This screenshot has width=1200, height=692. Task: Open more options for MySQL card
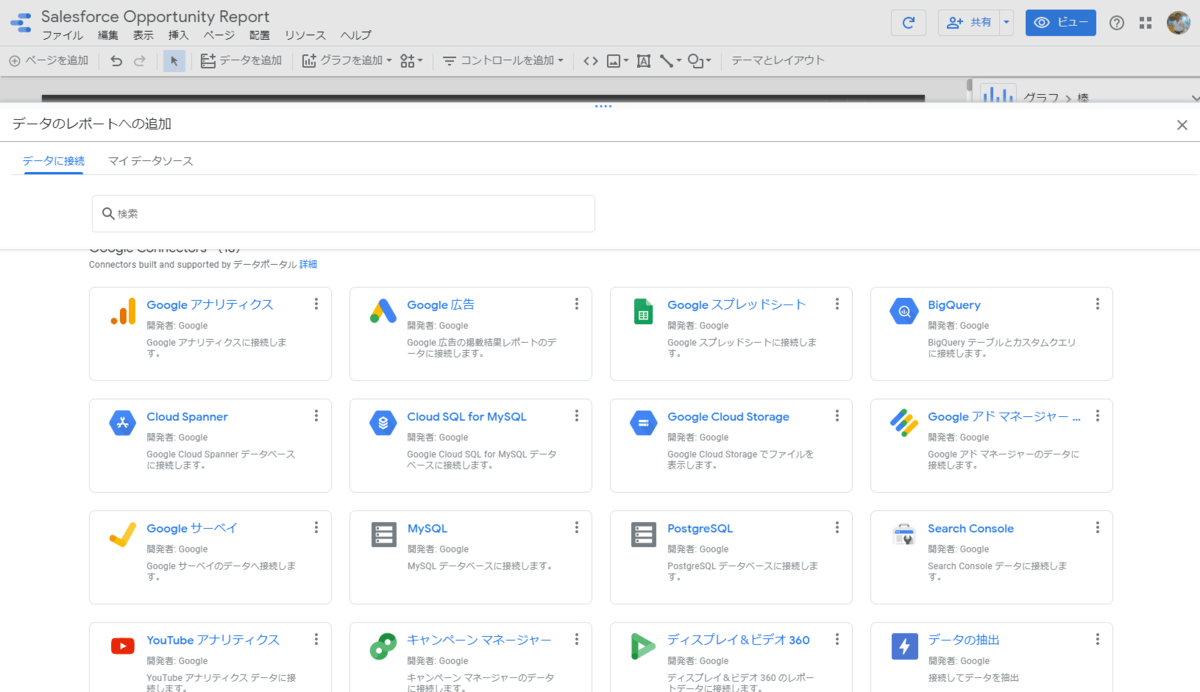(x=576, y=528)
